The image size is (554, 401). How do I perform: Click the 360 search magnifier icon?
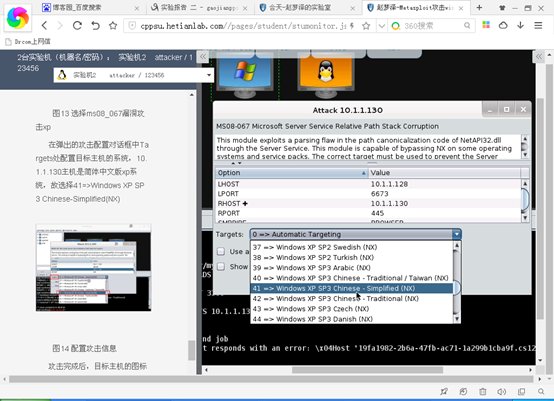(x=467, y=25)
